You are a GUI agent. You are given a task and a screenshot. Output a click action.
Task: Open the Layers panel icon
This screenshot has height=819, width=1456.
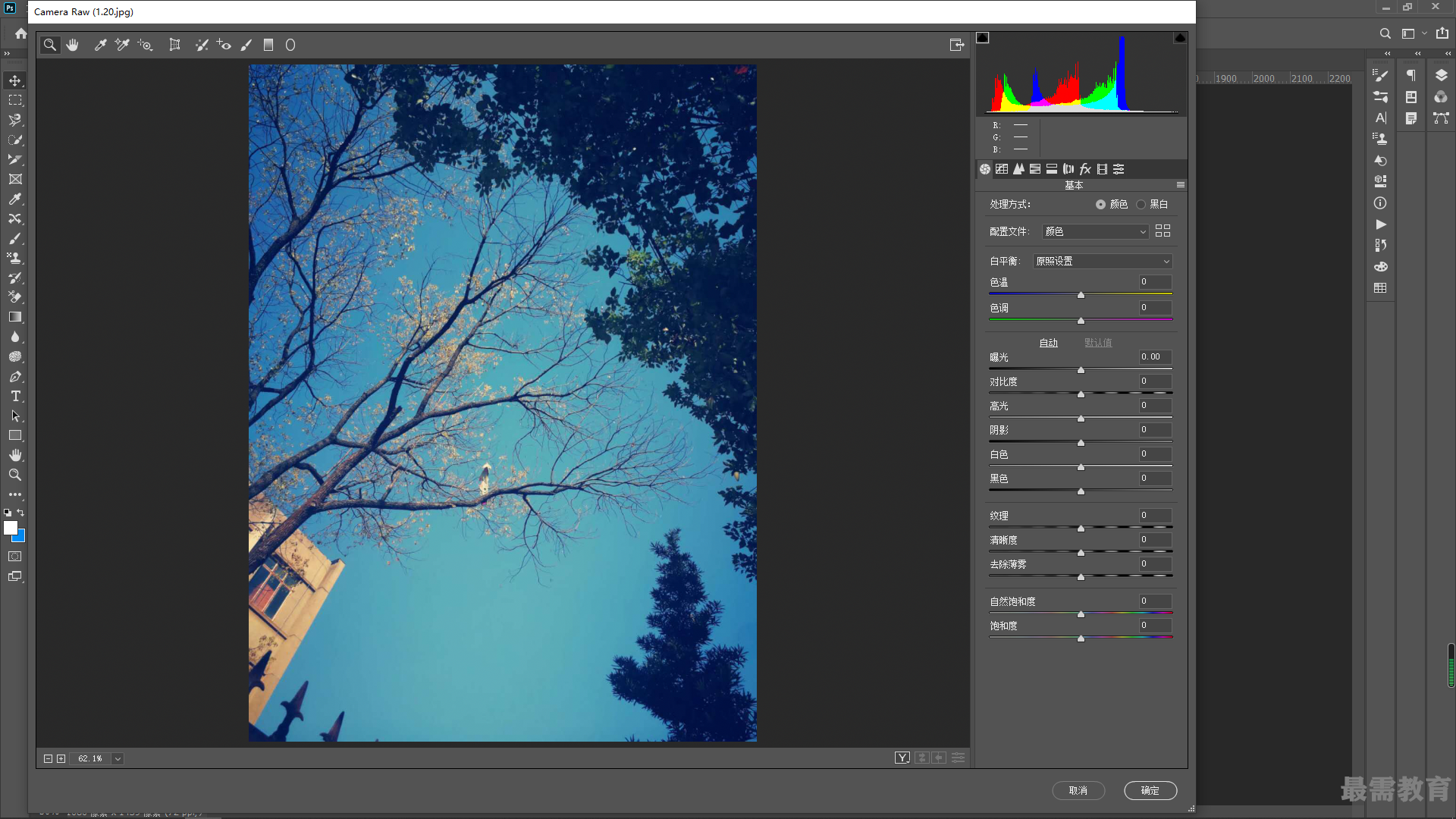coord(1441,75)
